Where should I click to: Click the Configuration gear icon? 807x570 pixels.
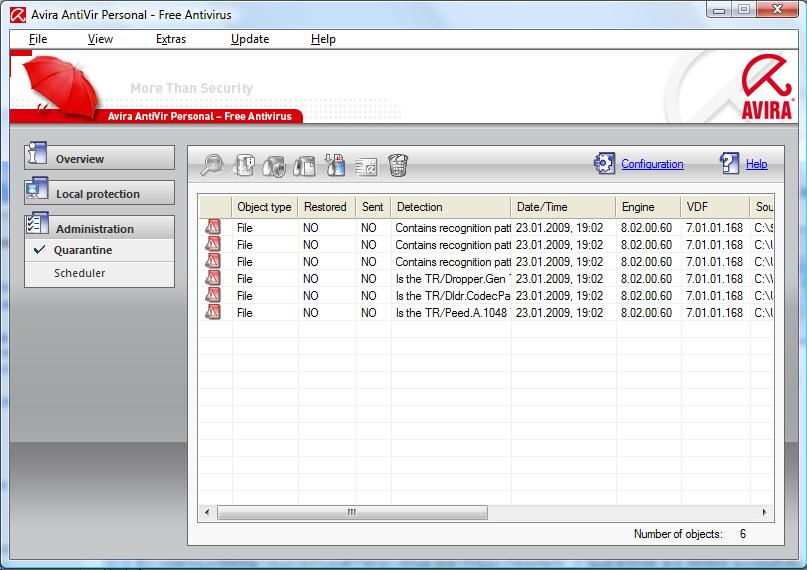click(604, 164)
